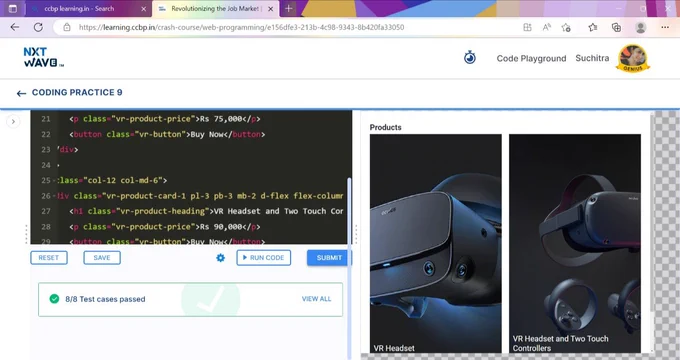
Task: Open the Favorites list icon
Action: click(593, 27)
